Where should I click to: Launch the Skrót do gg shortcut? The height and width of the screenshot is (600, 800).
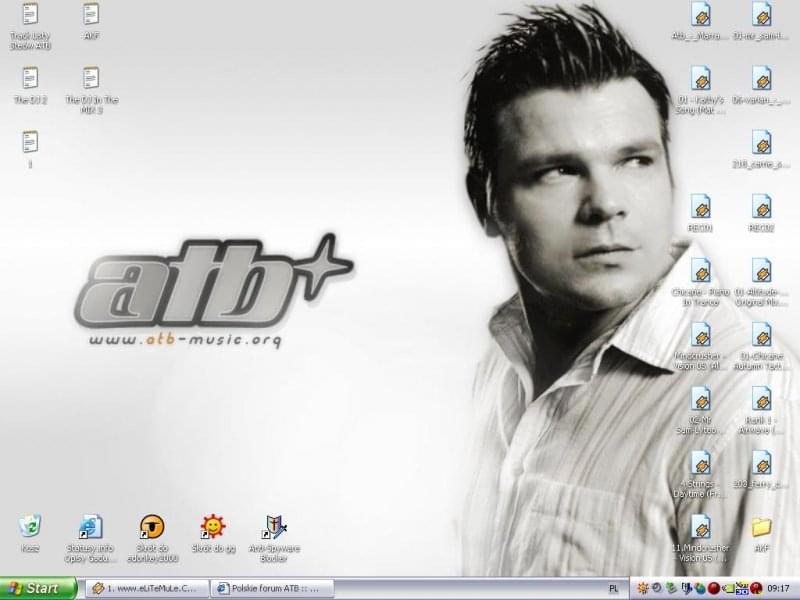[213, 534]
